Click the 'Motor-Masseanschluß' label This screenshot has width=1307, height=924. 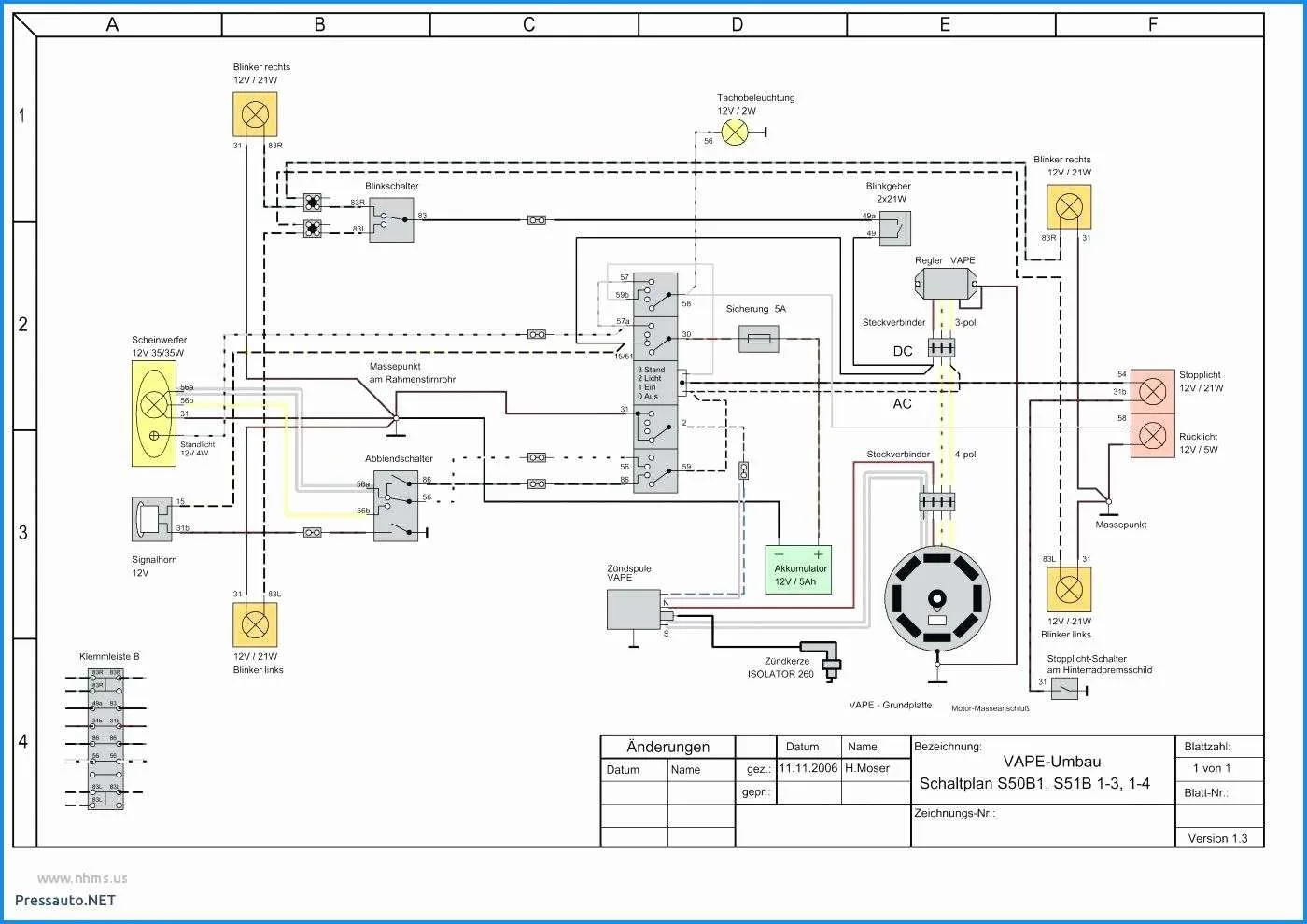[991, 708]
